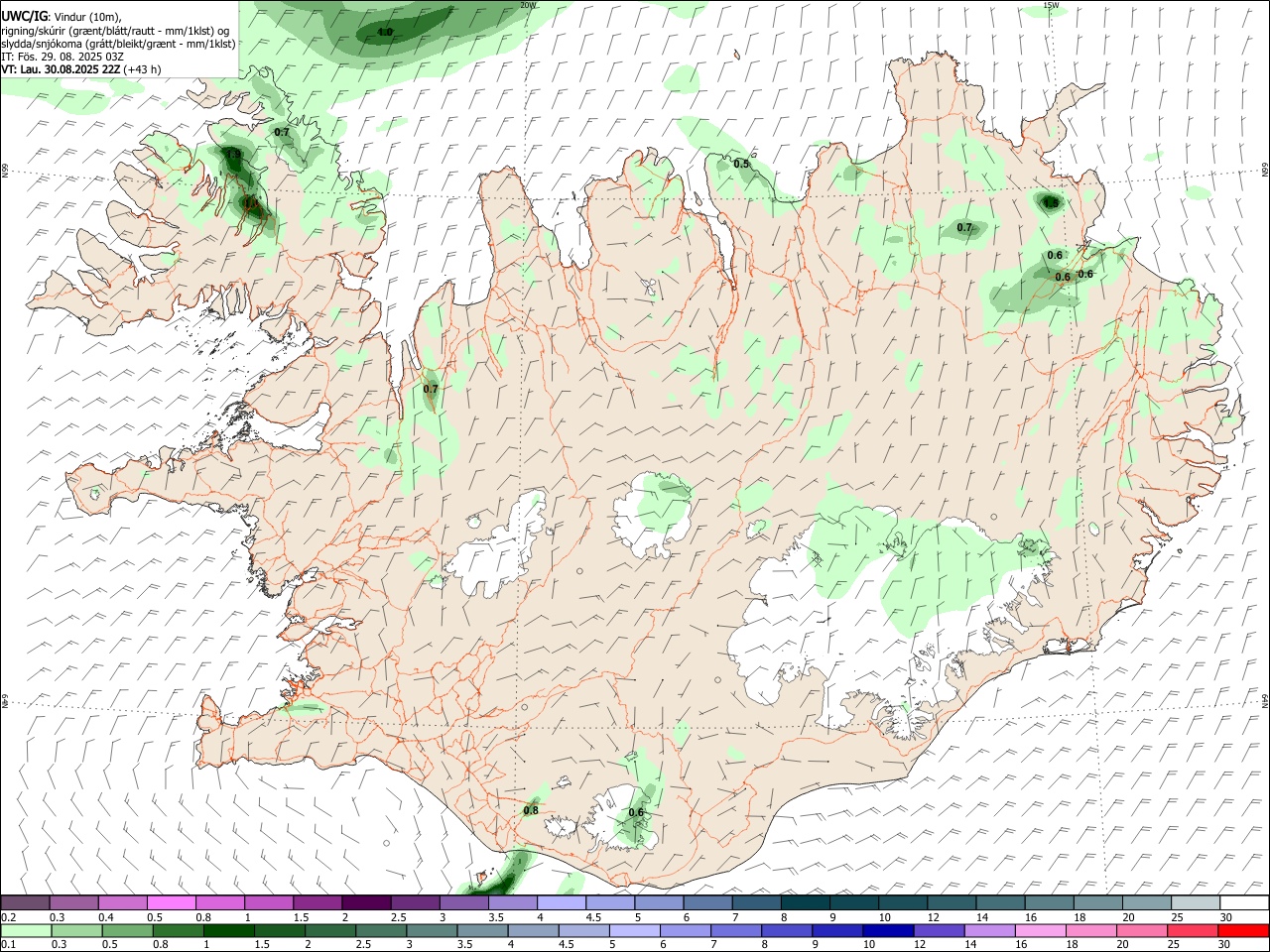The width and height of the screenshot is (1270, 952).
Task: Click the bright magenta 0.5 snow legend swatch
Action: pyautogui.click(x=171, y=903)
